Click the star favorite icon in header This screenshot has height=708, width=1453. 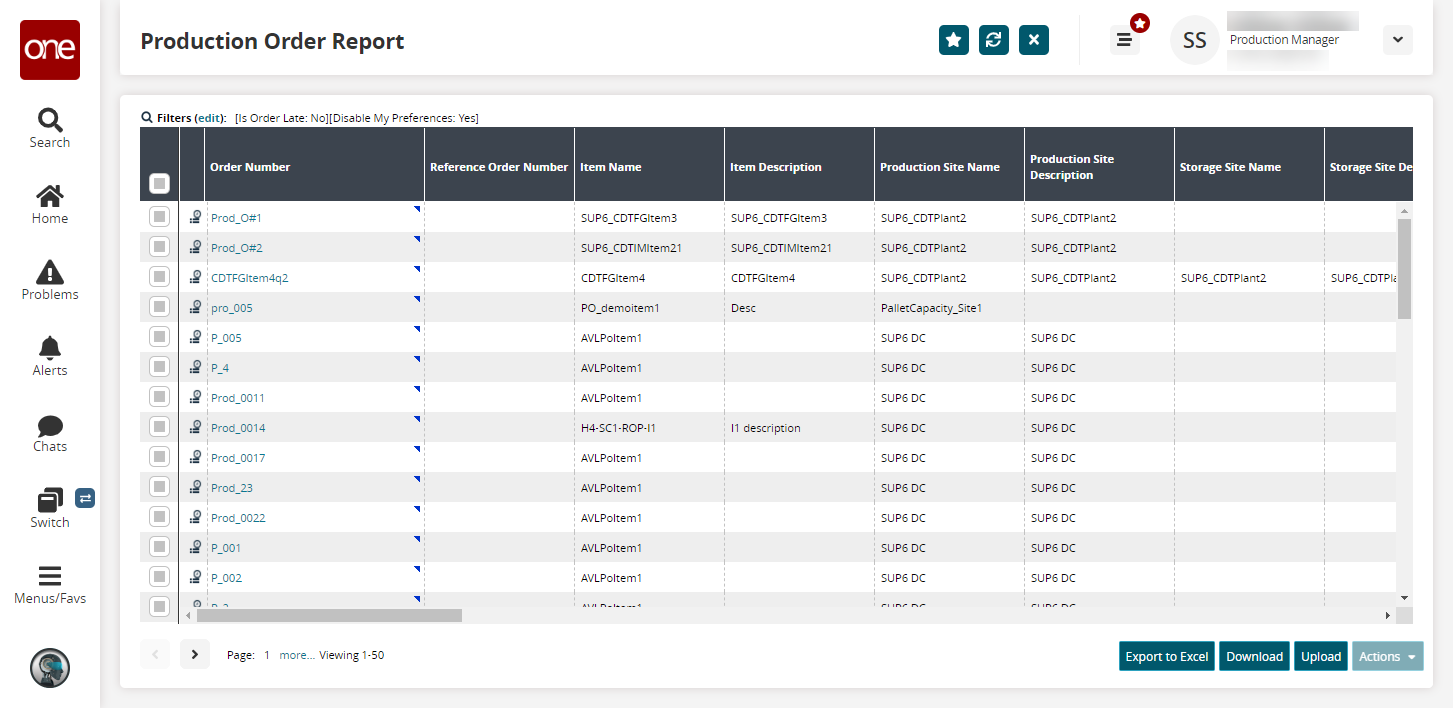954,40
